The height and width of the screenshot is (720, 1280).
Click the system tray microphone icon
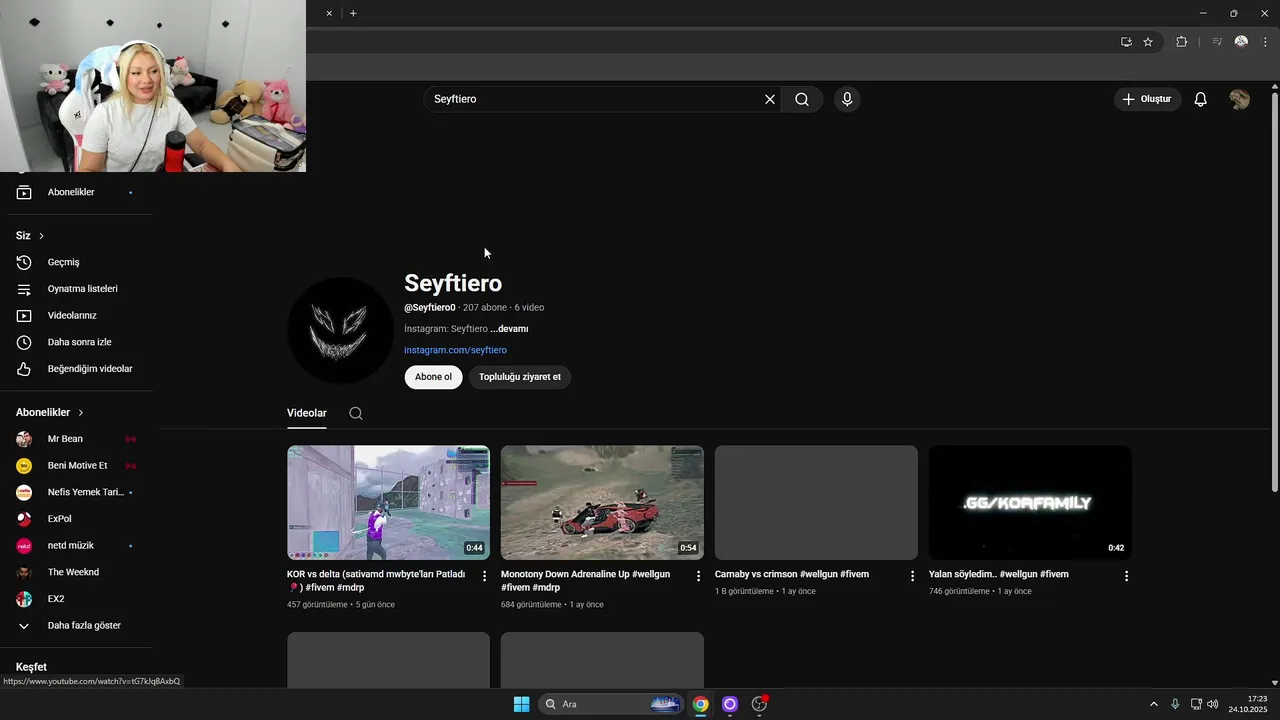coord(1175,704)
